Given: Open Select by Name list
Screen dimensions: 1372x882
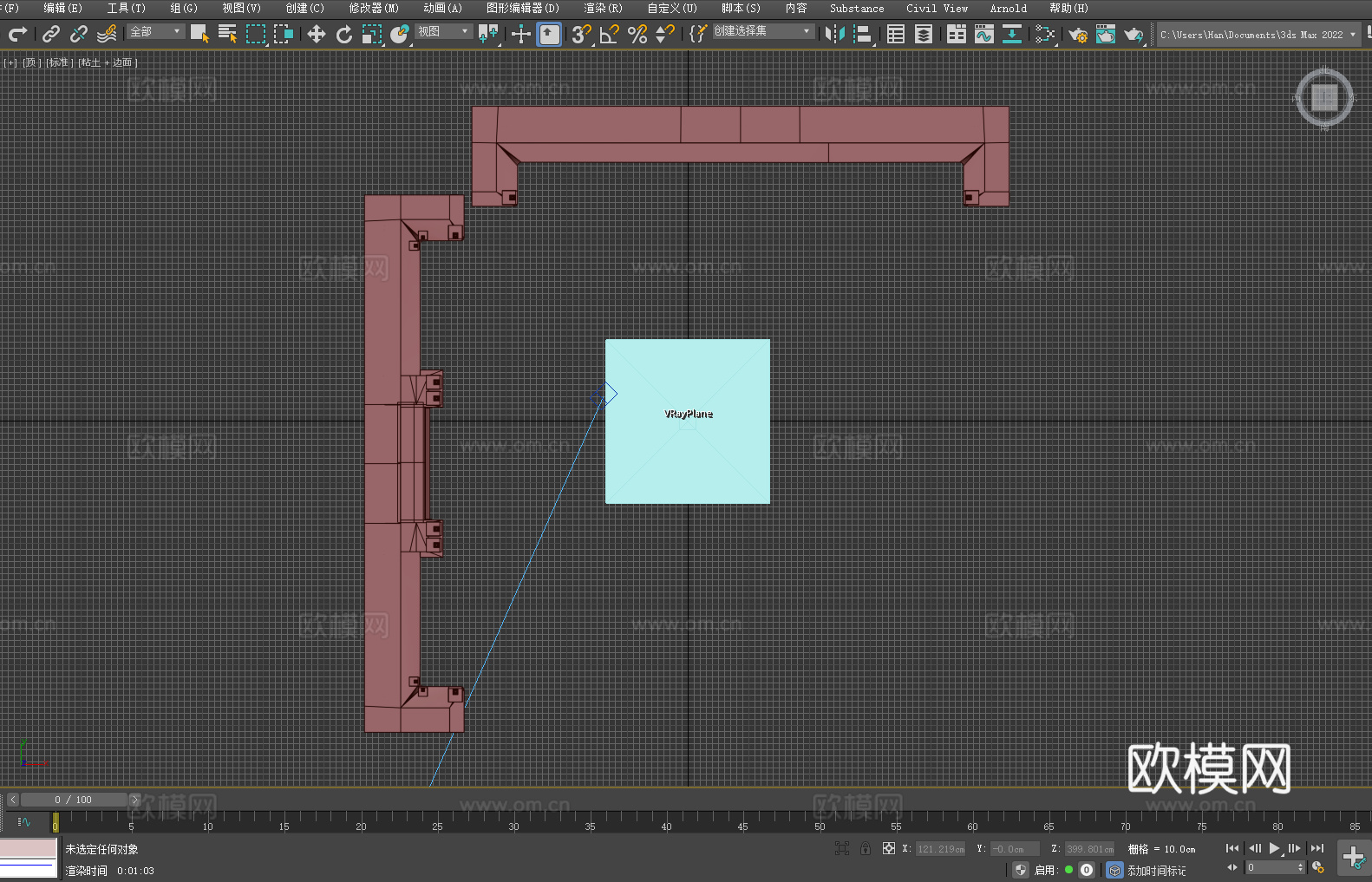Looking at the screenshot, I should (x=227, y=34).
